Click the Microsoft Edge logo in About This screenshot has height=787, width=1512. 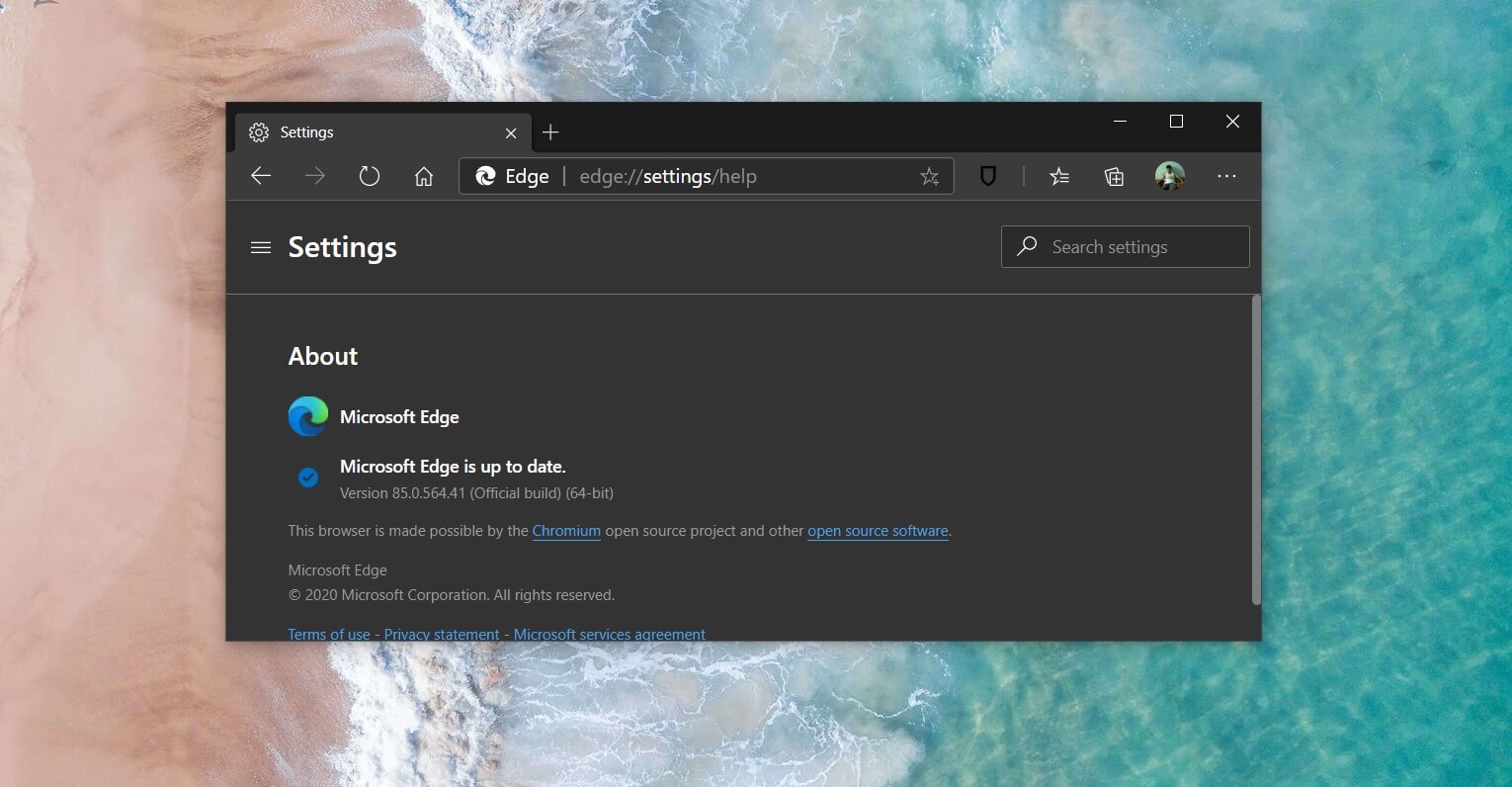pyautogui.click(x=308, y=416)
